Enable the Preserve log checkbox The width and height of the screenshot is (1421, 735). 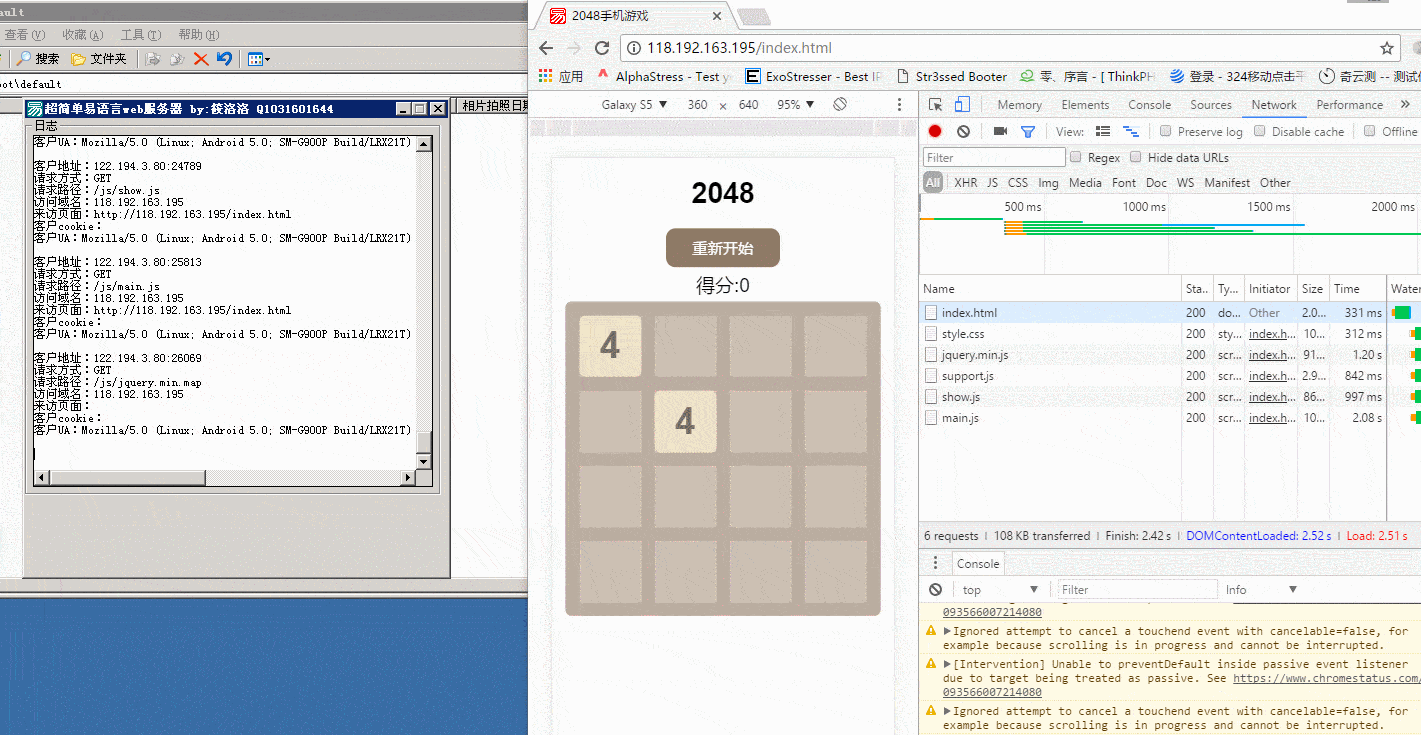[x=1166, y=131]
